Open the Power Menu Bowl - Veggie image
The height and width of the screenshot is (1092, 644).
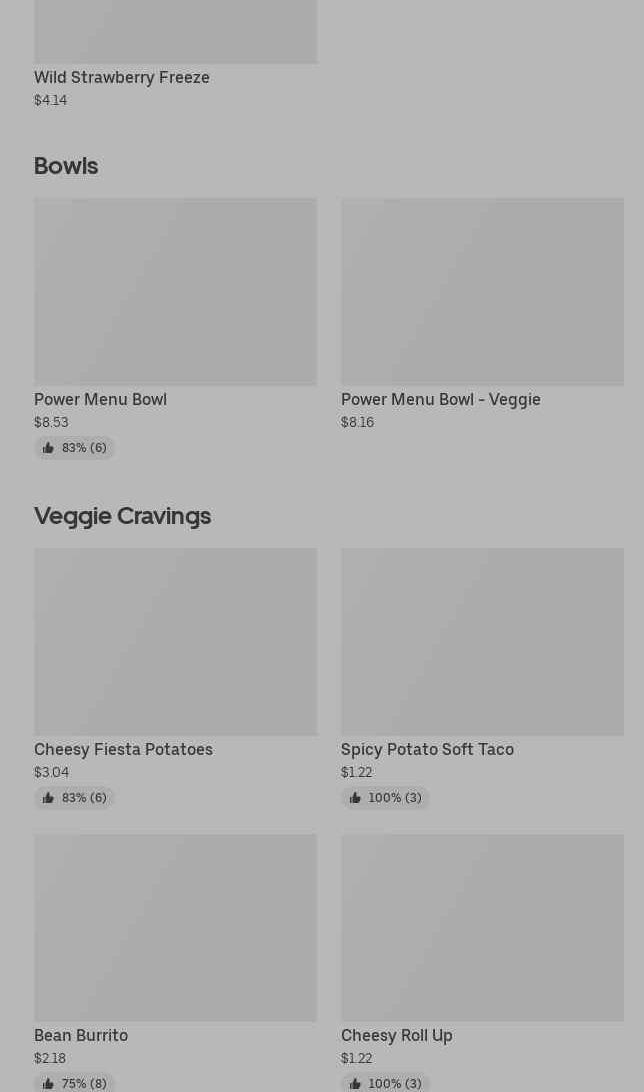coord(482,291)
